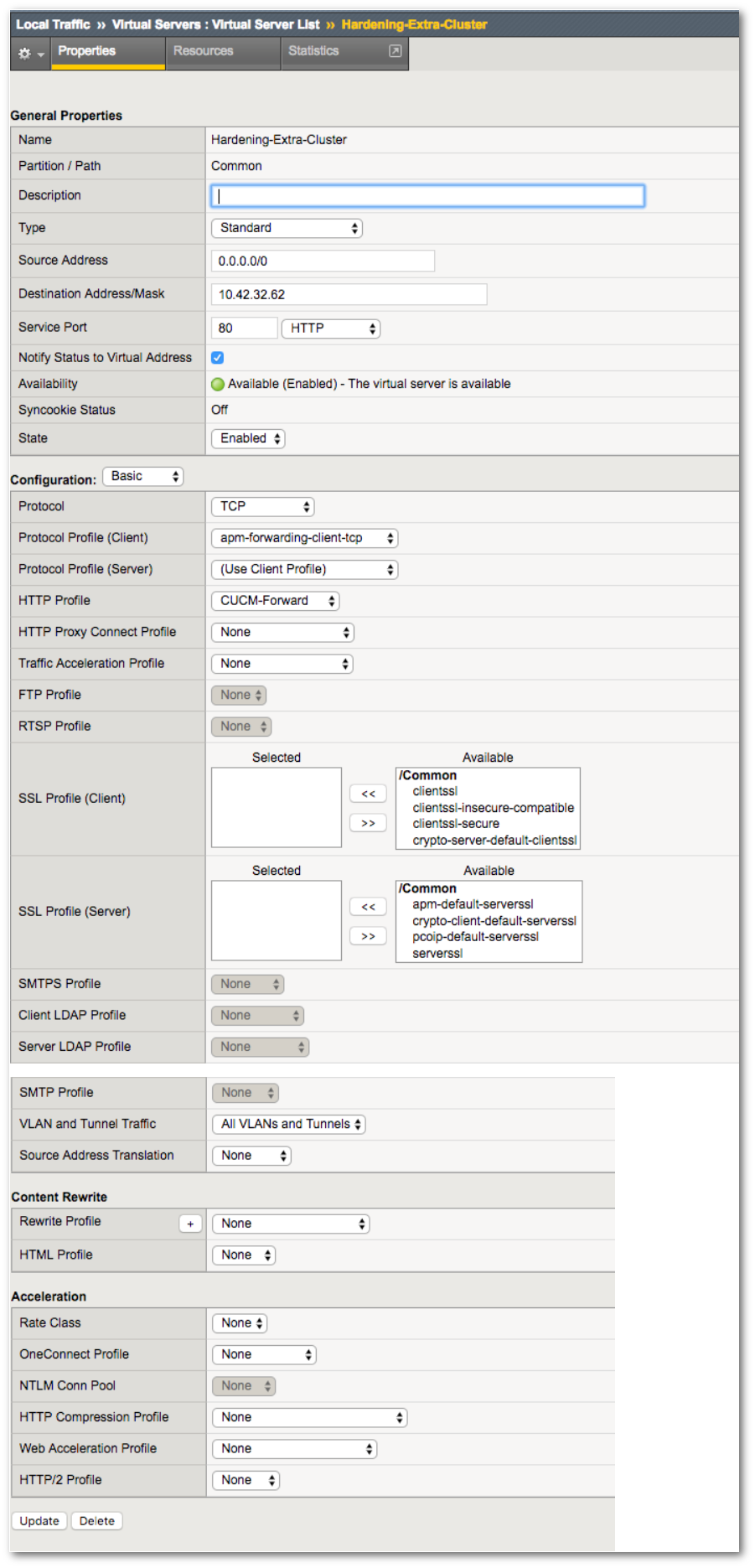
Task: Switch to the Resources tab
Action: [223, 52]
